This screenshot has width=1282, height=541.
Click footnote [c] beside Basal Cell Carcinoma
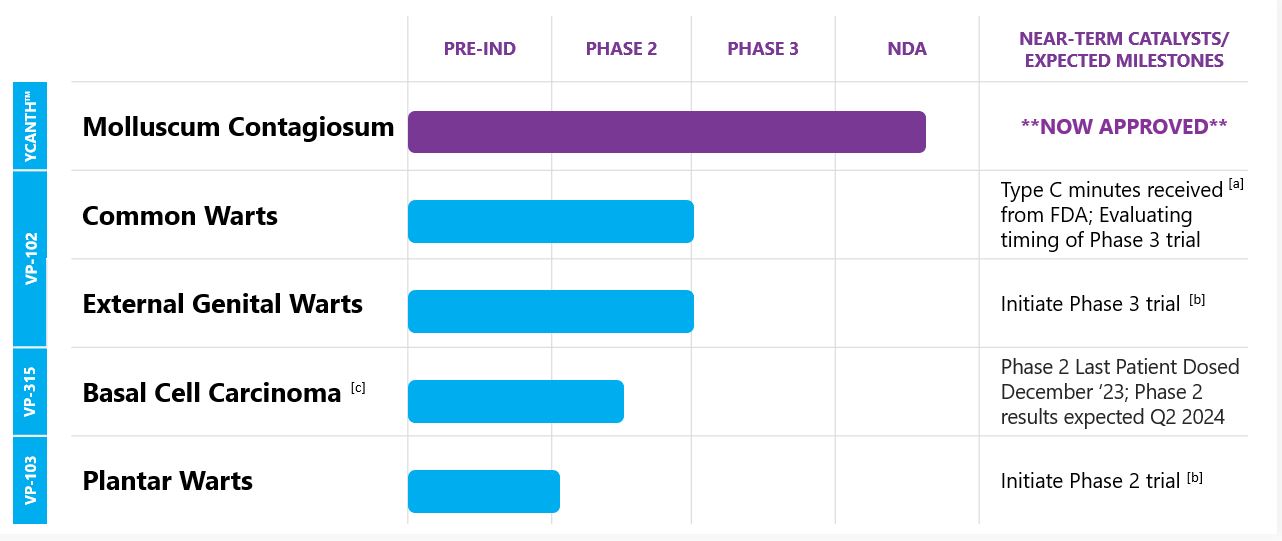coord(358,388)
